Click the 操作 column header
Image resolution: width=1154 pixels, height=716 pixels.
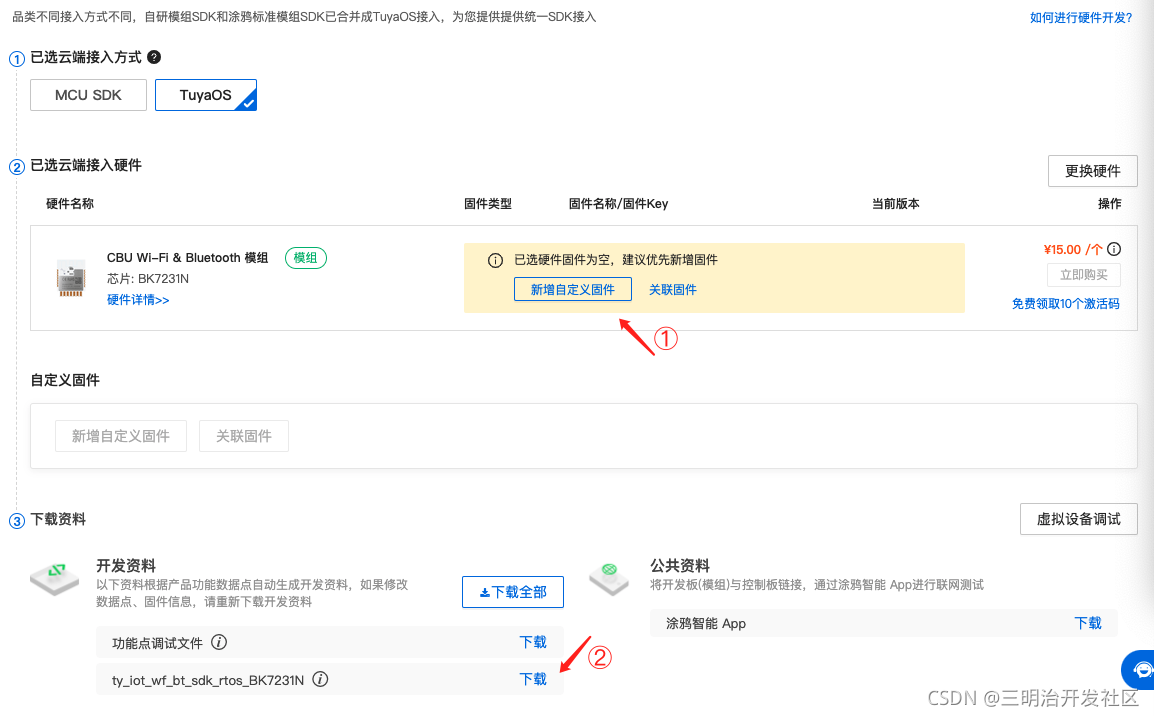(x=1110, y=204)
